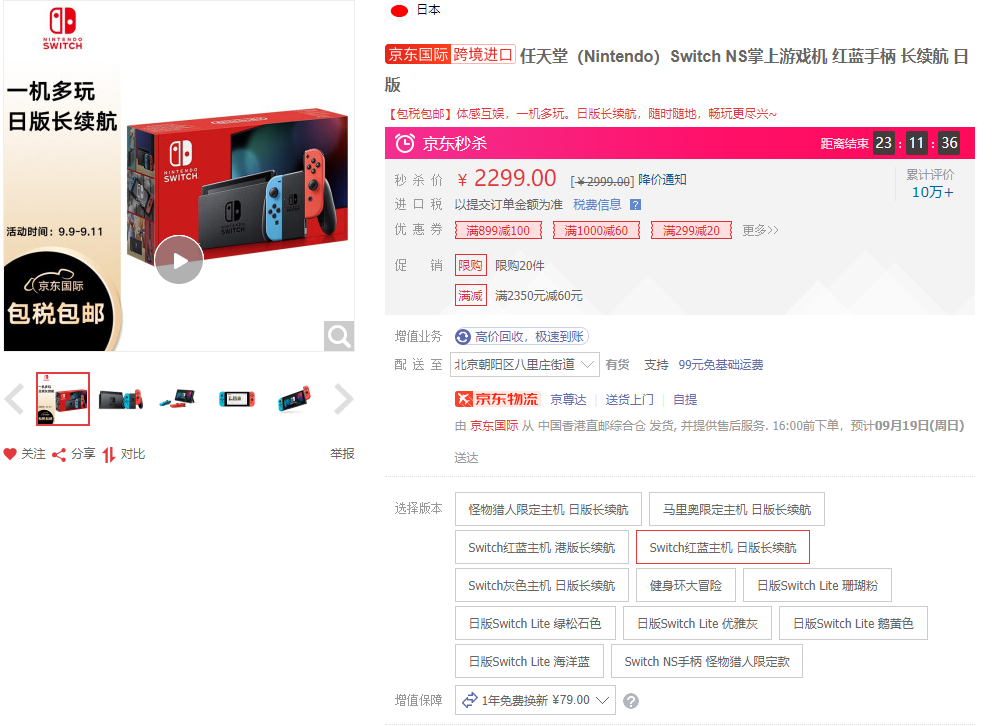This screenshot has width=998, height=726.
Task: Click the Japan flag icon
Action: coord(399,10)
